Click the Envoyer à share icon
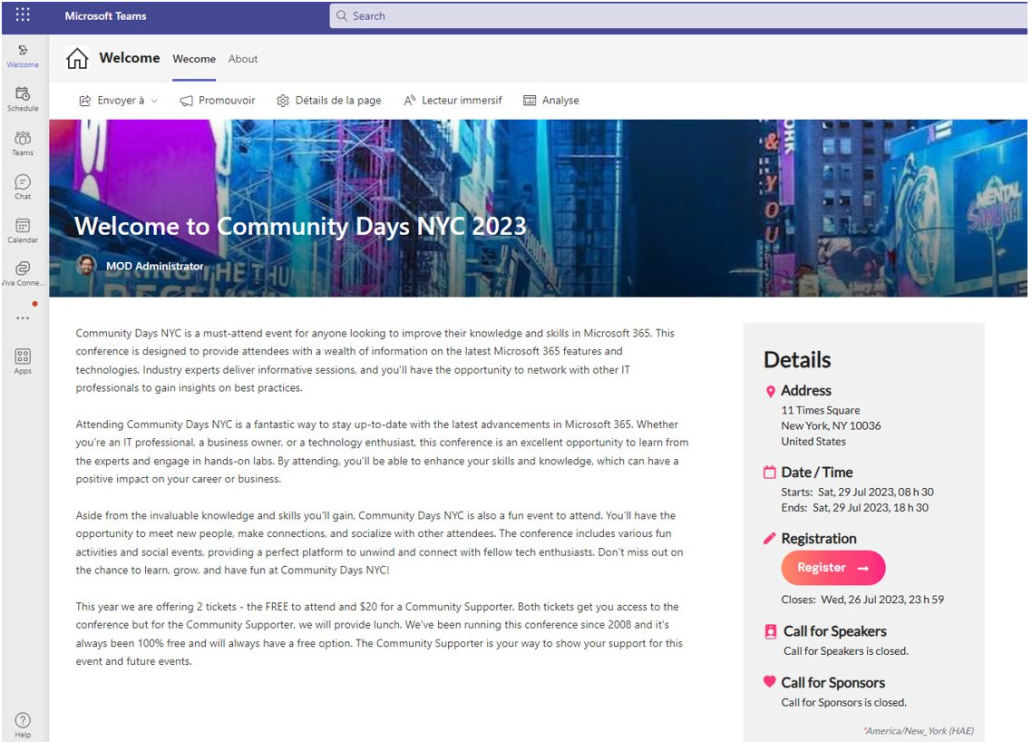Image resolution: width=1032 pixels, height=742 pixels. coord(85,101)
